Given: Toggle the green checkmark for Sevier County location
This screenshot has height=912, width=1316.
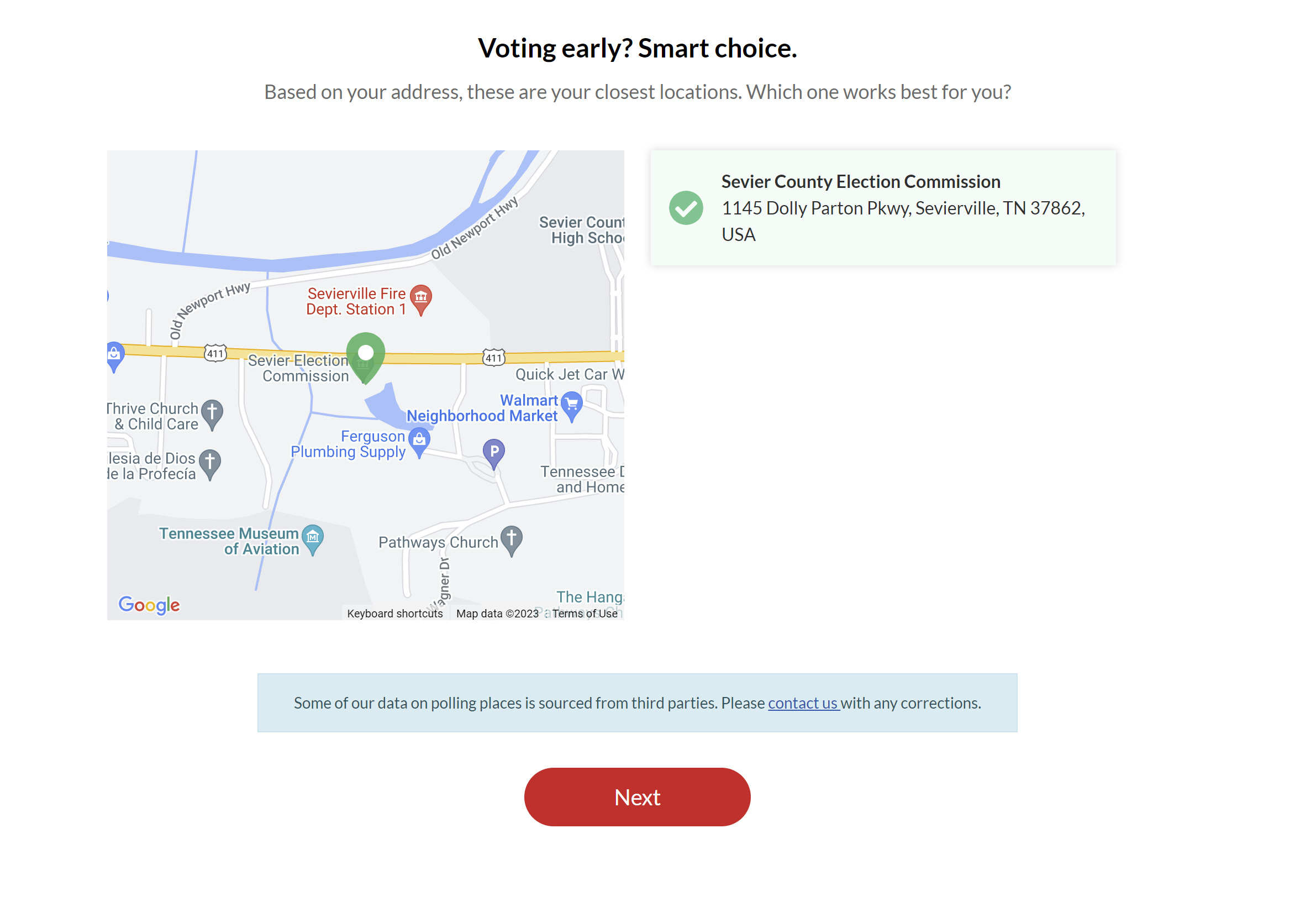Looking at the screenshot, I should click(686, 208).
